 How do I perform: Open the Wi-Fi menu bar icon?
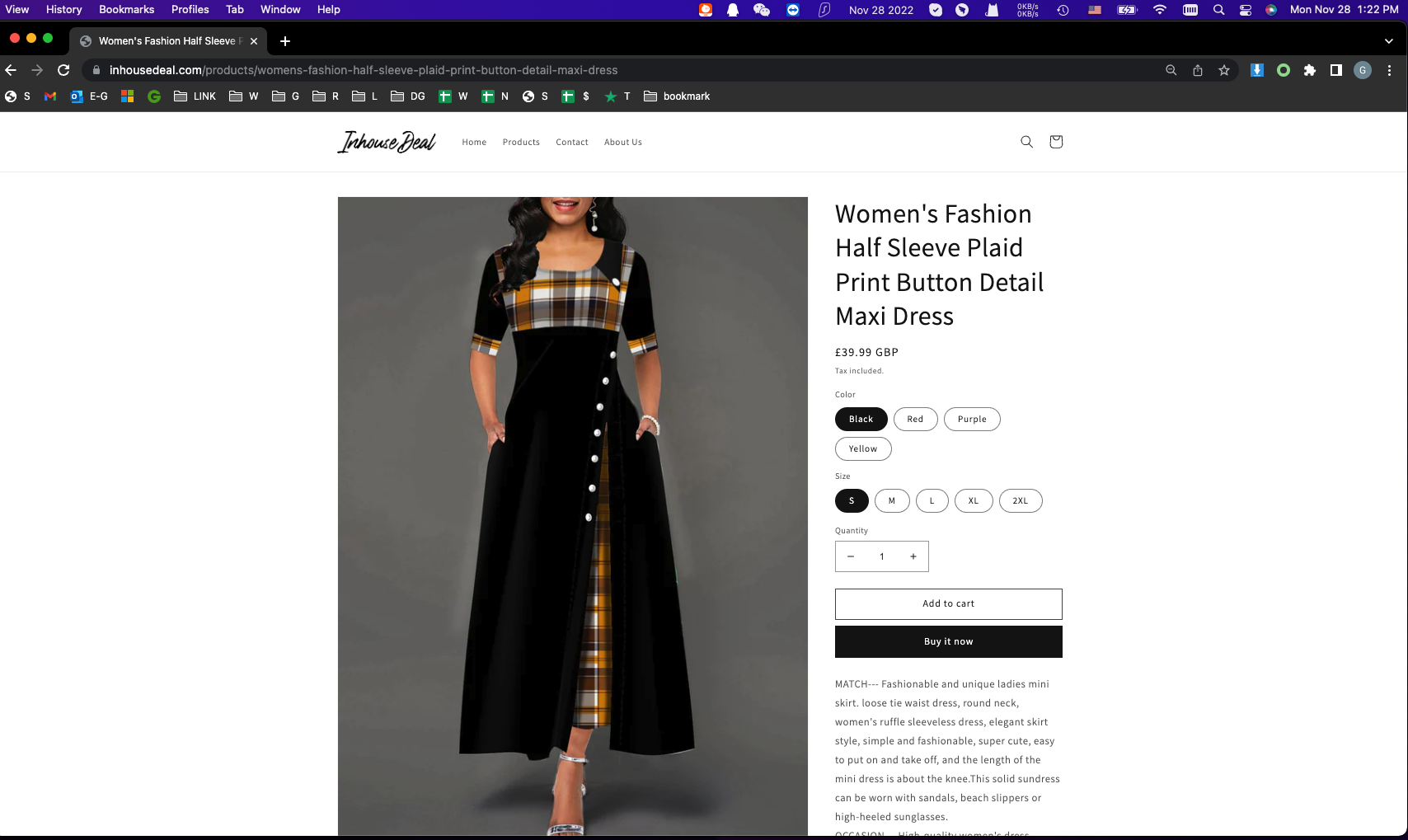click(x=1160, y=10)
